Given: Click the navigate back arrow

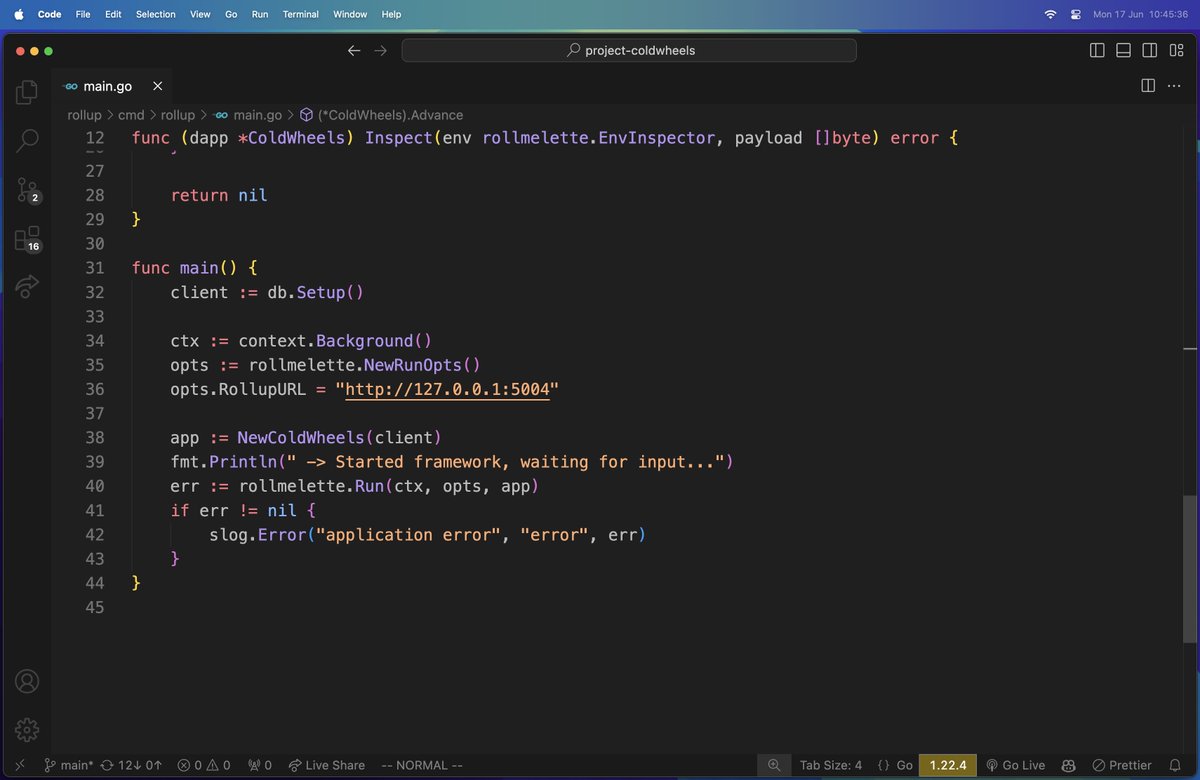Looking at the screenshot, I should (x=354, y=50).
